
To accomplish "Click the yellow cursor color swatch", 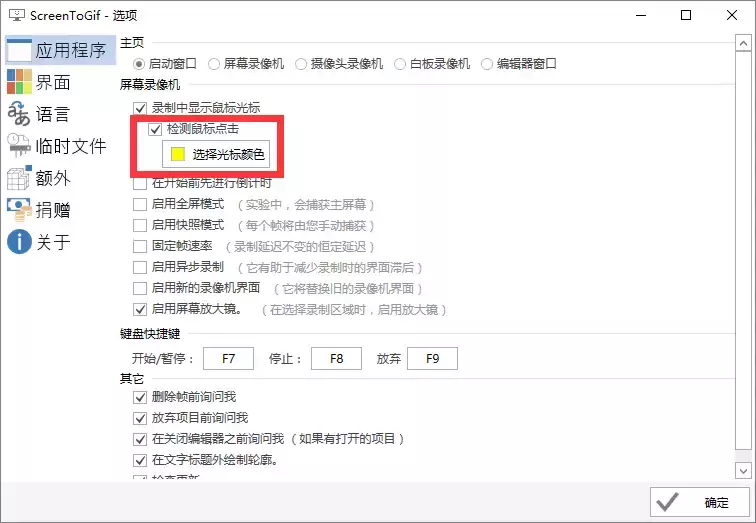I will (178, 154).
